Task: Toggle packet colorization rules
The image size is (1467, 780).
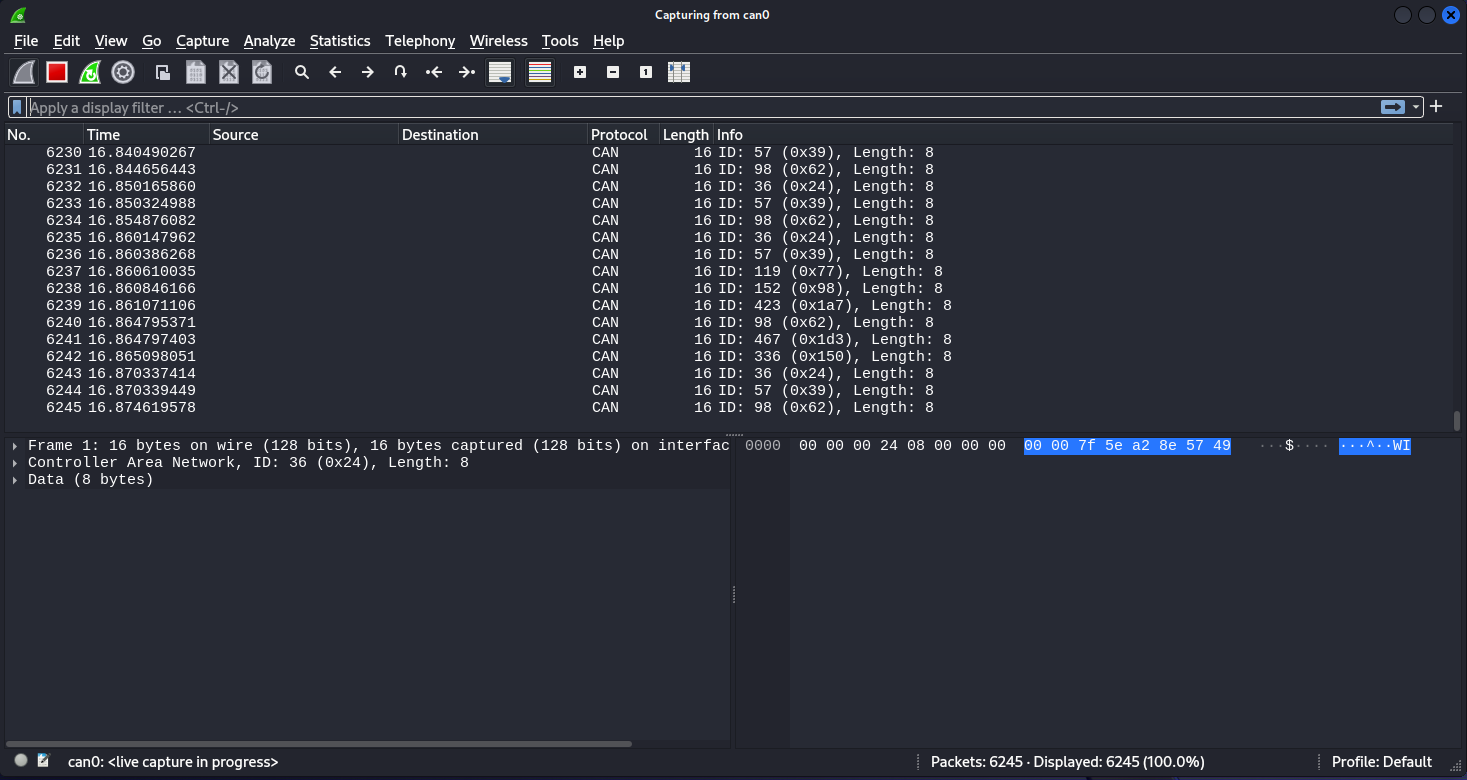Action: 540,72
